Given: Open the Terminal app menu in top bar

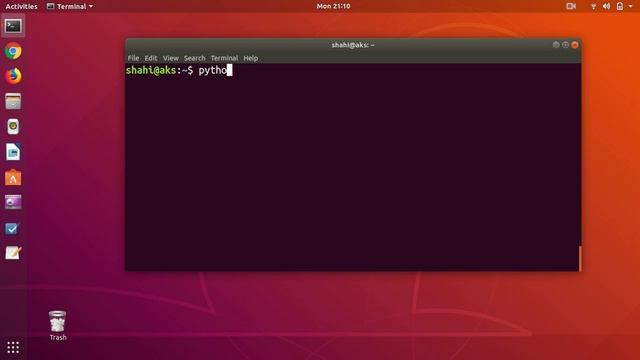Looking at the screenshot, I should coord(70,6).
